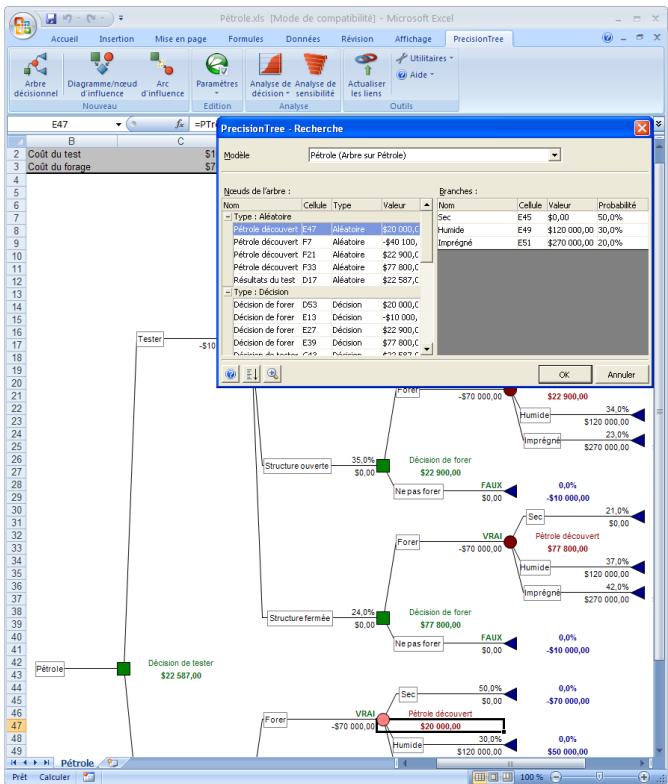Close the PrecisionTree Recherche dialog

coord(642,128)
